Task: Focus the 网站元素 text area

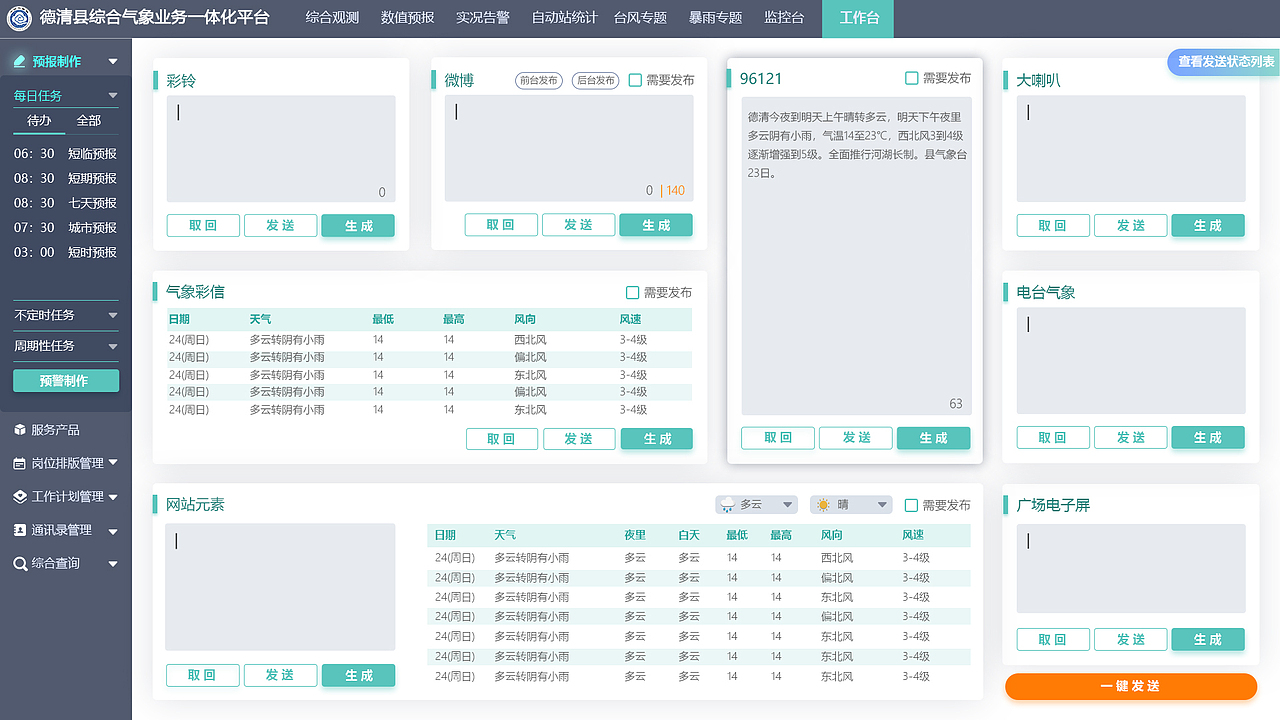Action: click(281, 588)
